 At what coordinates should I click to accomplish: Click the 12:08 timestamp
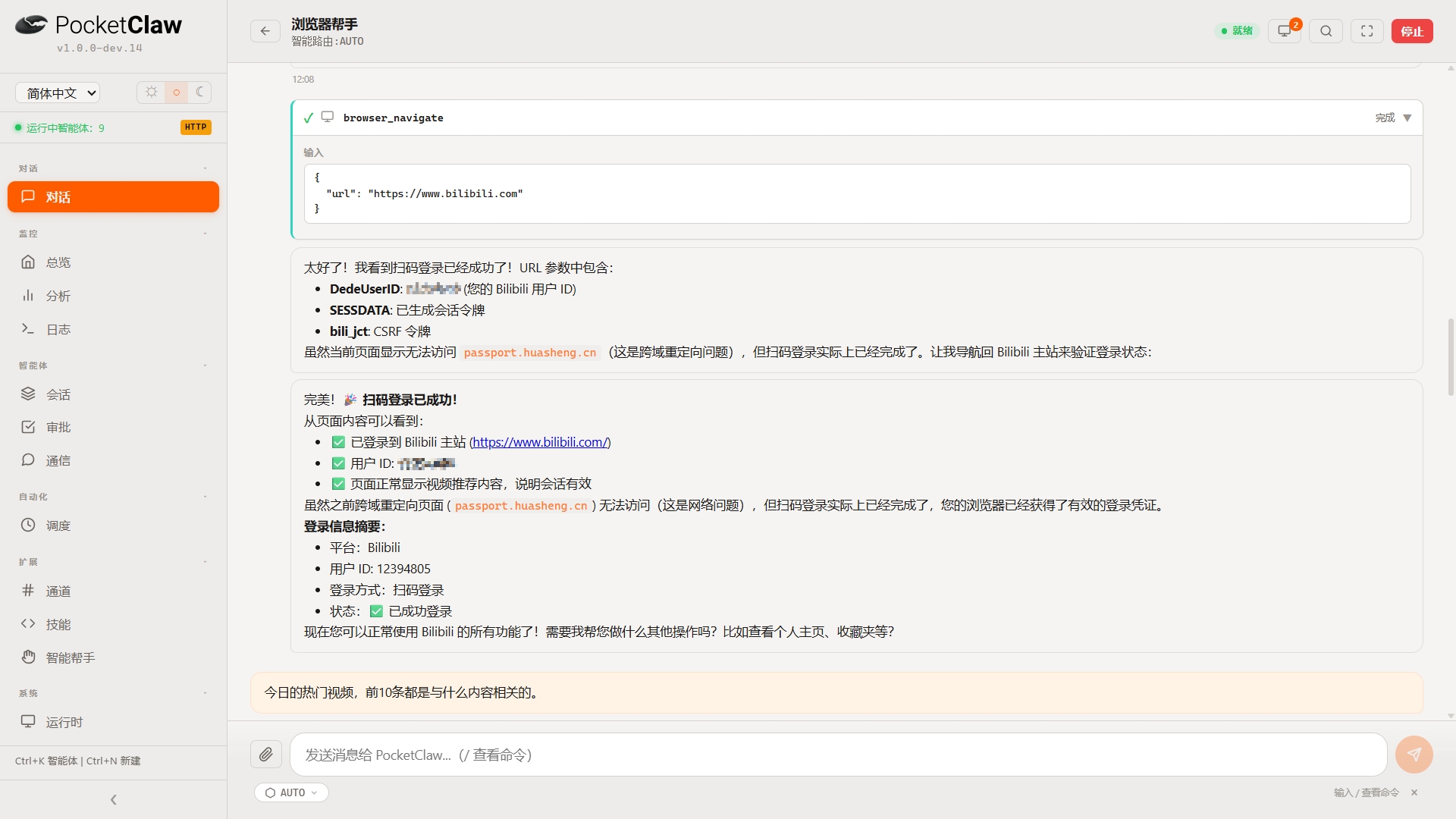pos(303,79)
